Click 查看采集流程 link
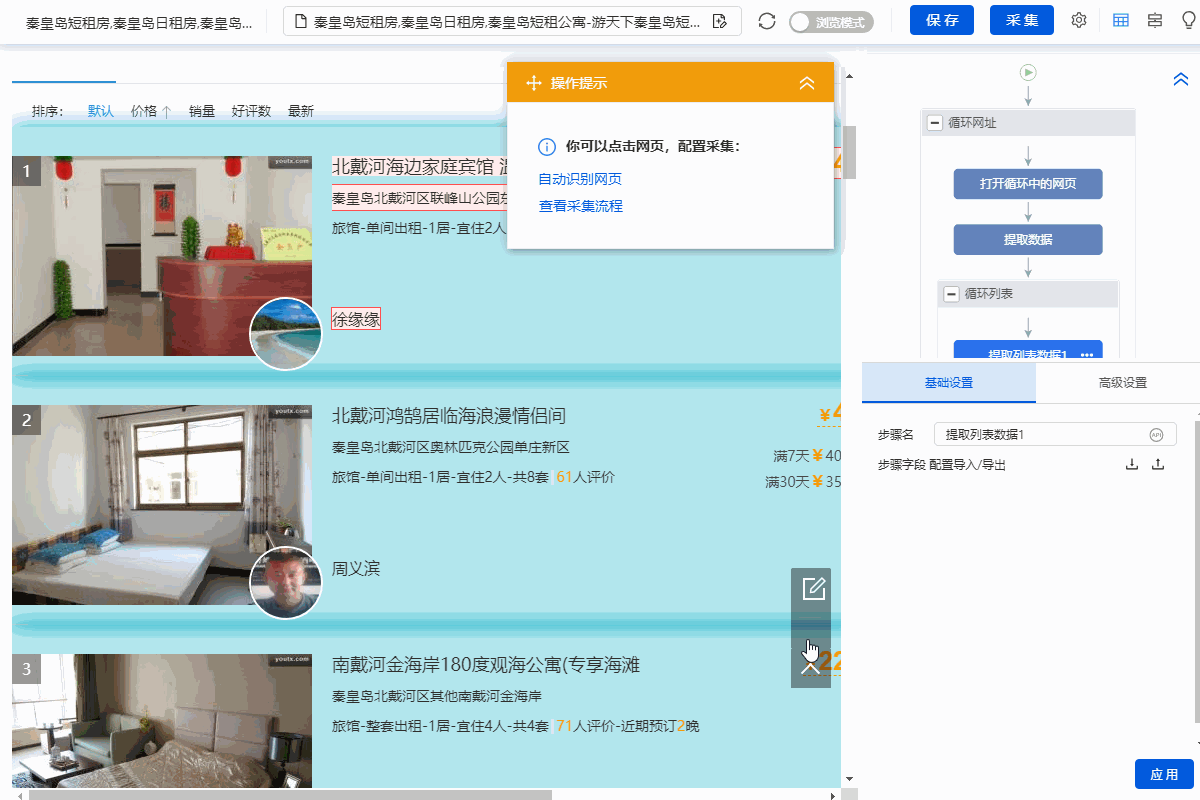The width and height of the screenshot is (1200, 800). 580,206
